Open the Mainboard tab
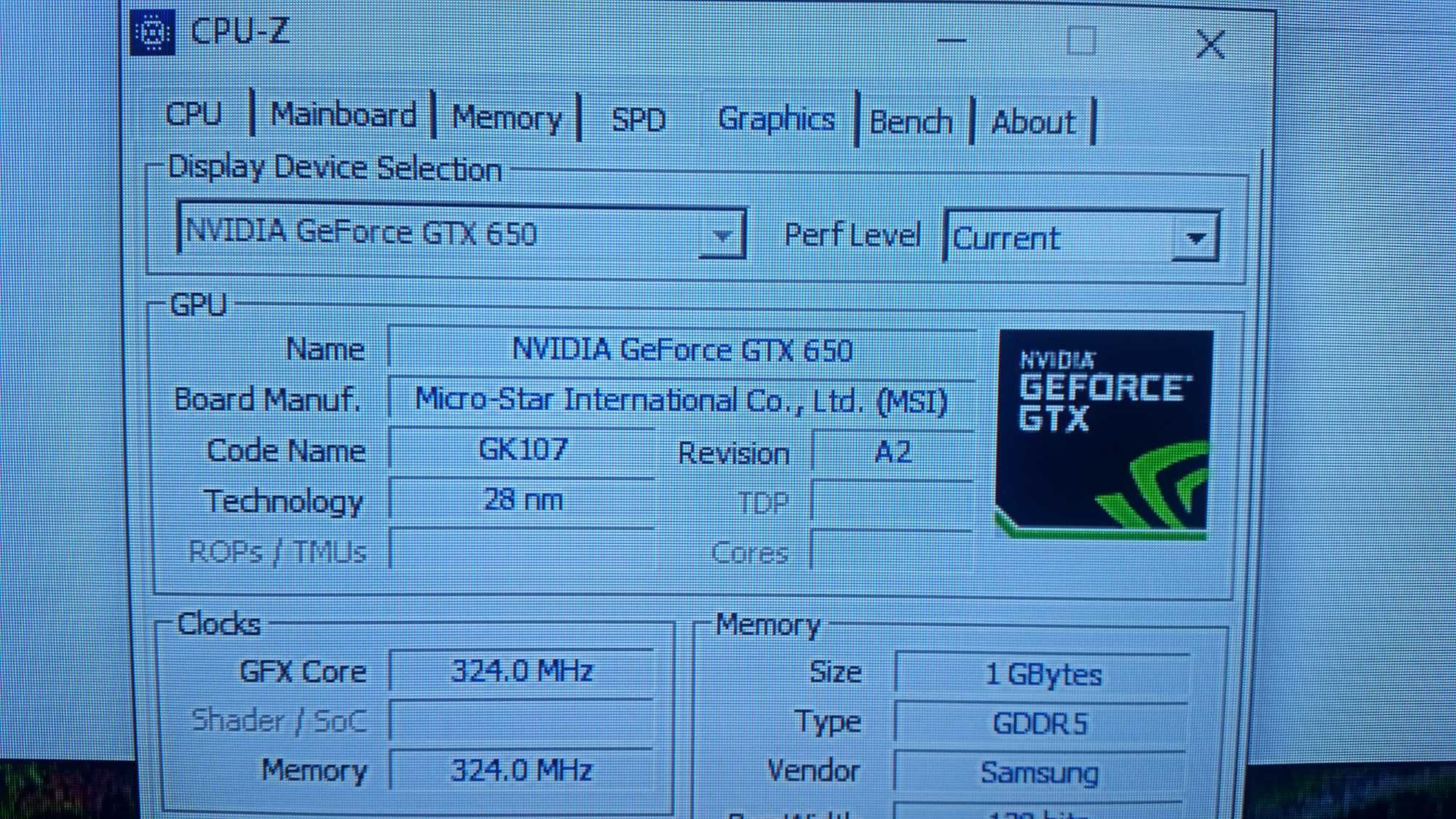This screenshot has height=819, width=1456. pos(344,115)
